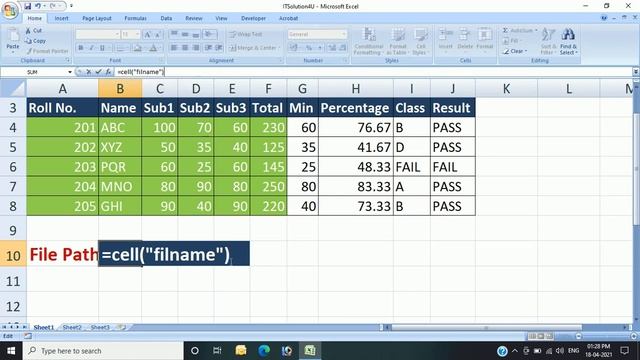
Task: Open the Office Button menu
Action: click(10, 10)
